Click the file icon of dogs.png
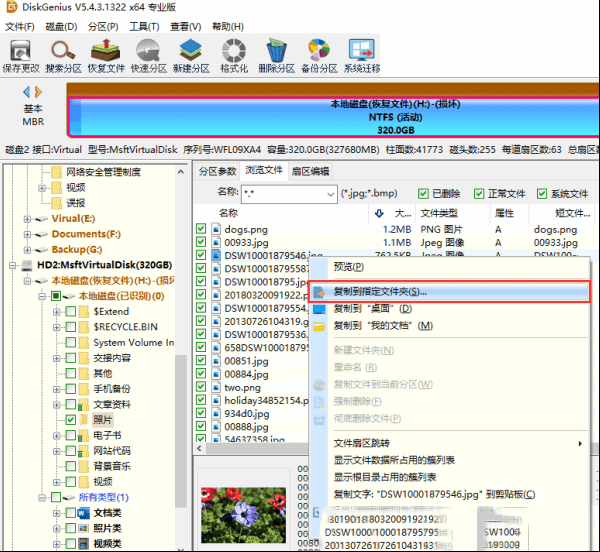 [x=216, y=229]
